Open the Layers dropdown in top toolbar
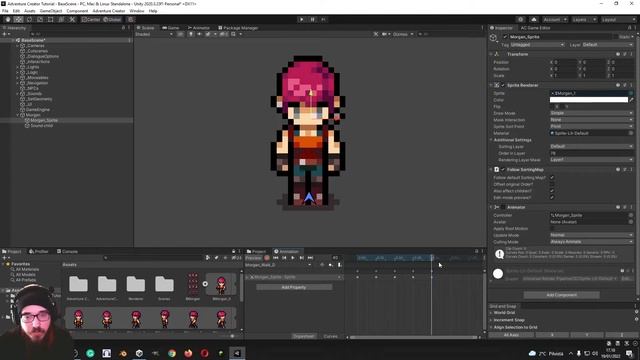This screenshot has width=640, height=360. pyautogui.click(x=584, y=19)
